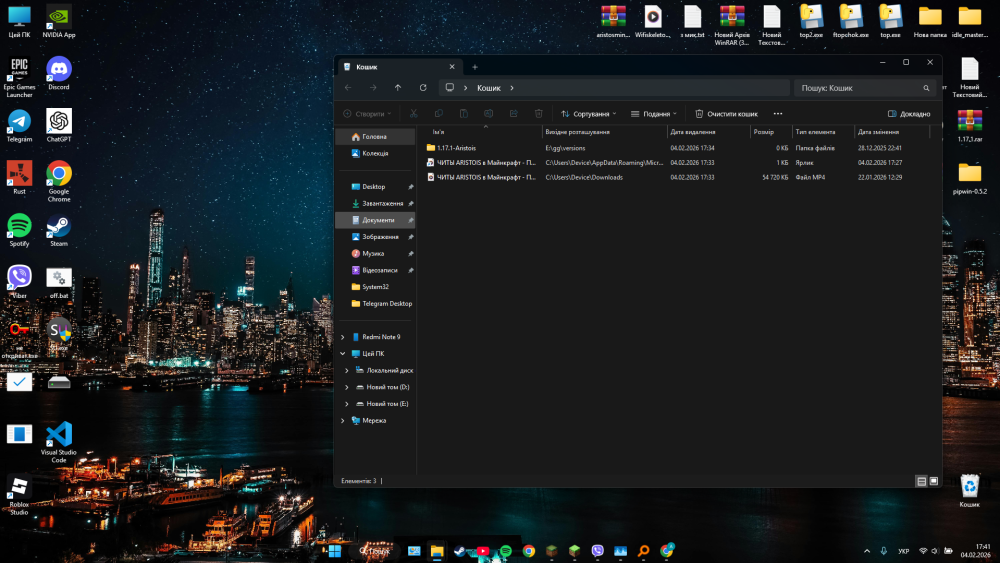Go up one folder level with the Up arrow
Image resolution: width=1000 pixels, height=563 pixels.
point(398,88)
